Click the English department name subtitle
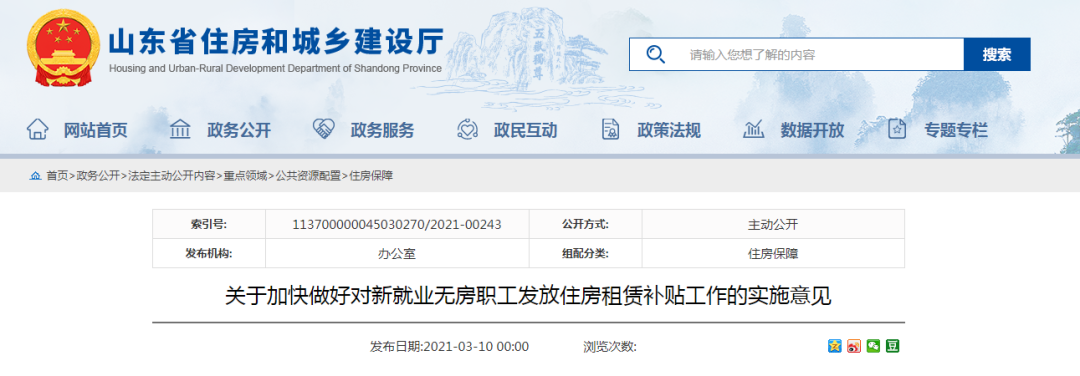The width and height of the screenshot is (1080, 376). [x=276, y=68]
